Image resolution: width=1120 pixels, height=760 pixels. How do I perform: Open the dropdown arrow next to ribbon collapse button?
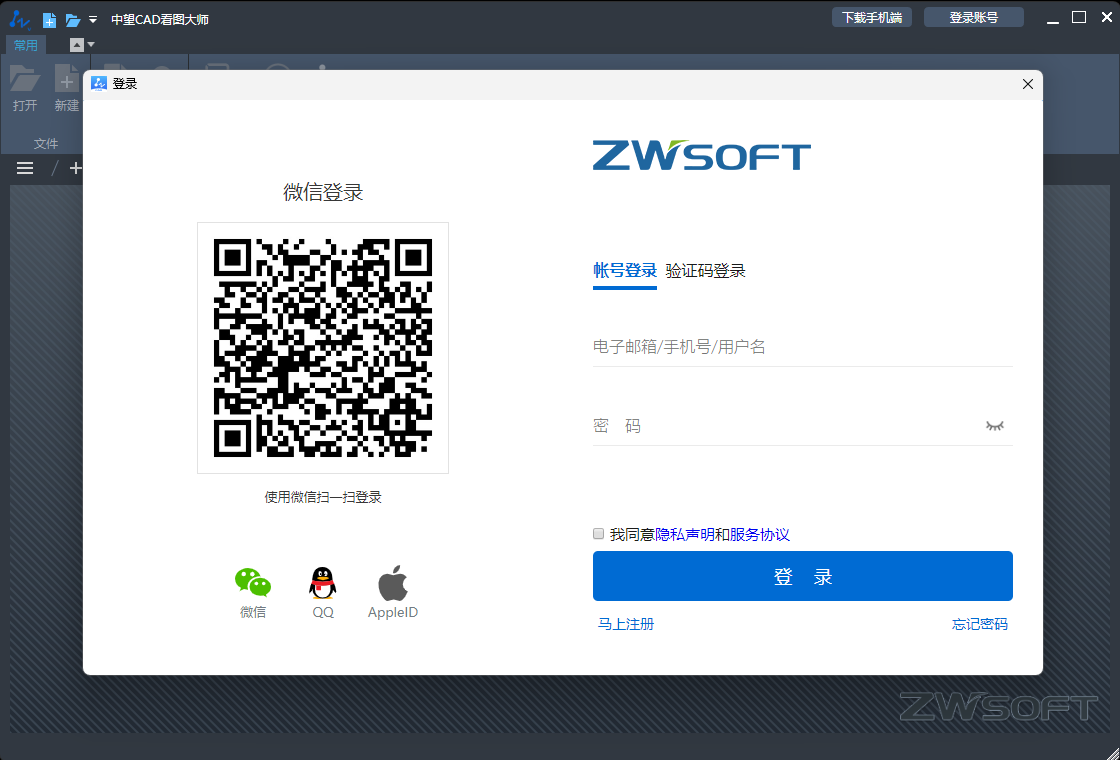(91, 45)
